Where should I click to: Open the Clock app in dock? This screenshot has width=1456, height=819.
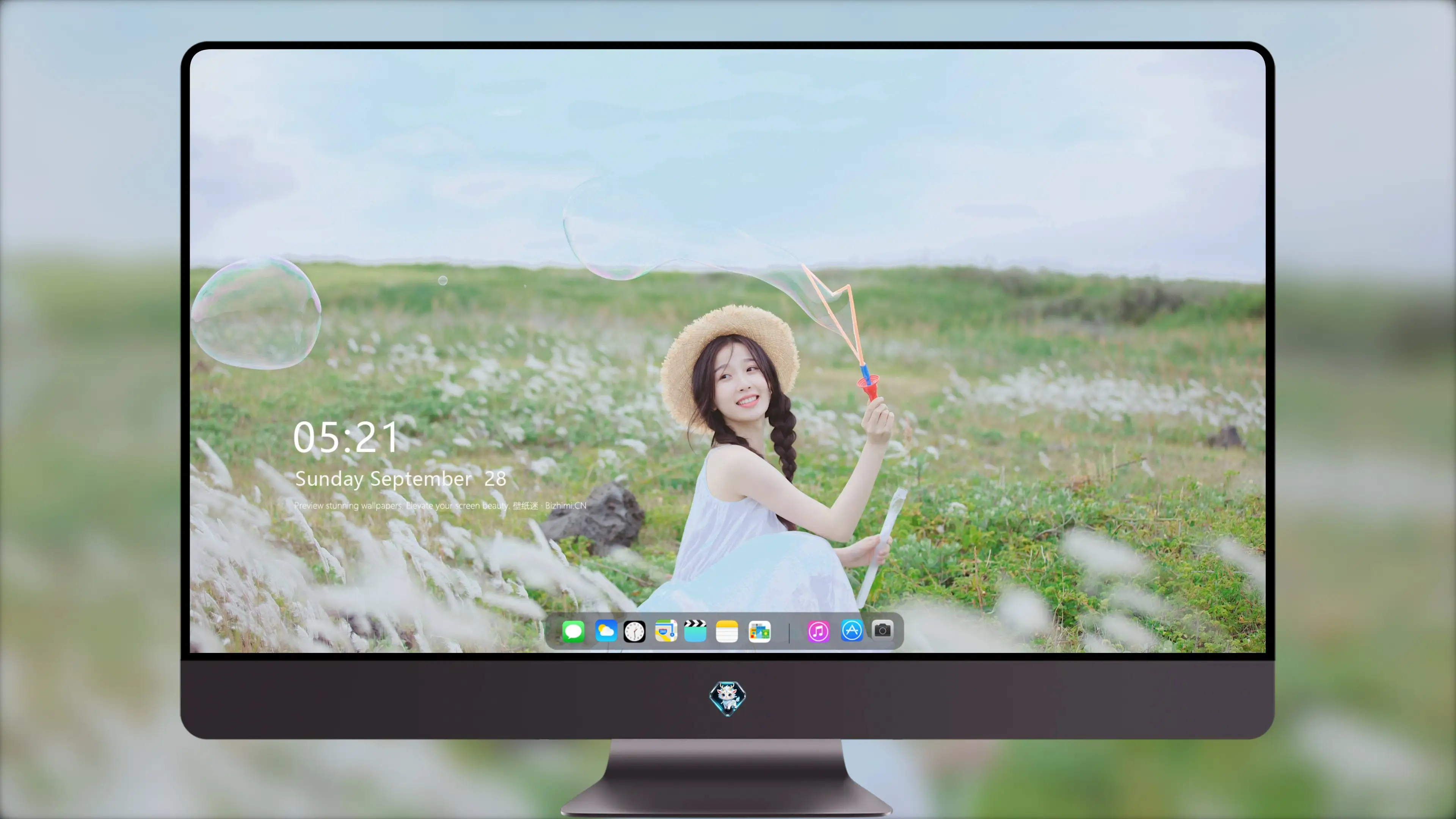(x=634, y=631)
